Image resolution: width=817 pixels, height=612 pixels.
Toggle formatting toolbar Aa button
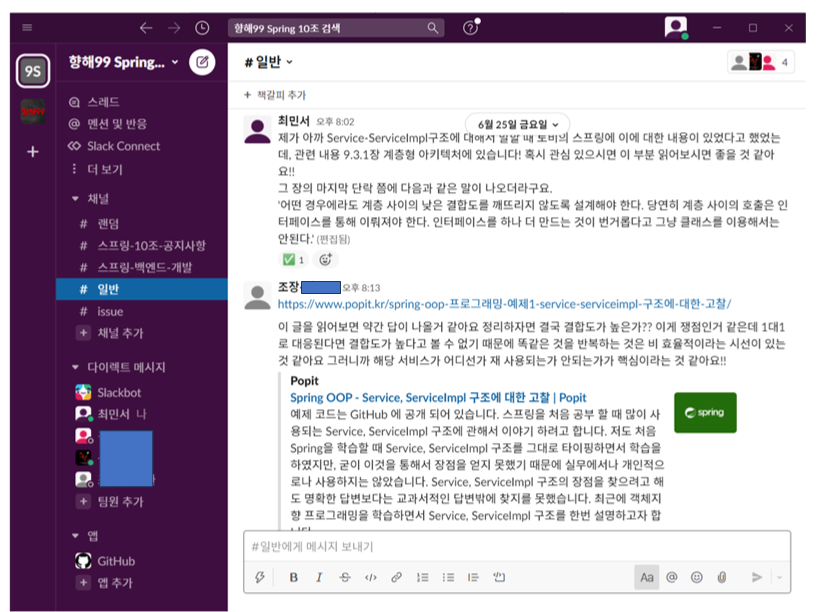click(x=647, y=577)
